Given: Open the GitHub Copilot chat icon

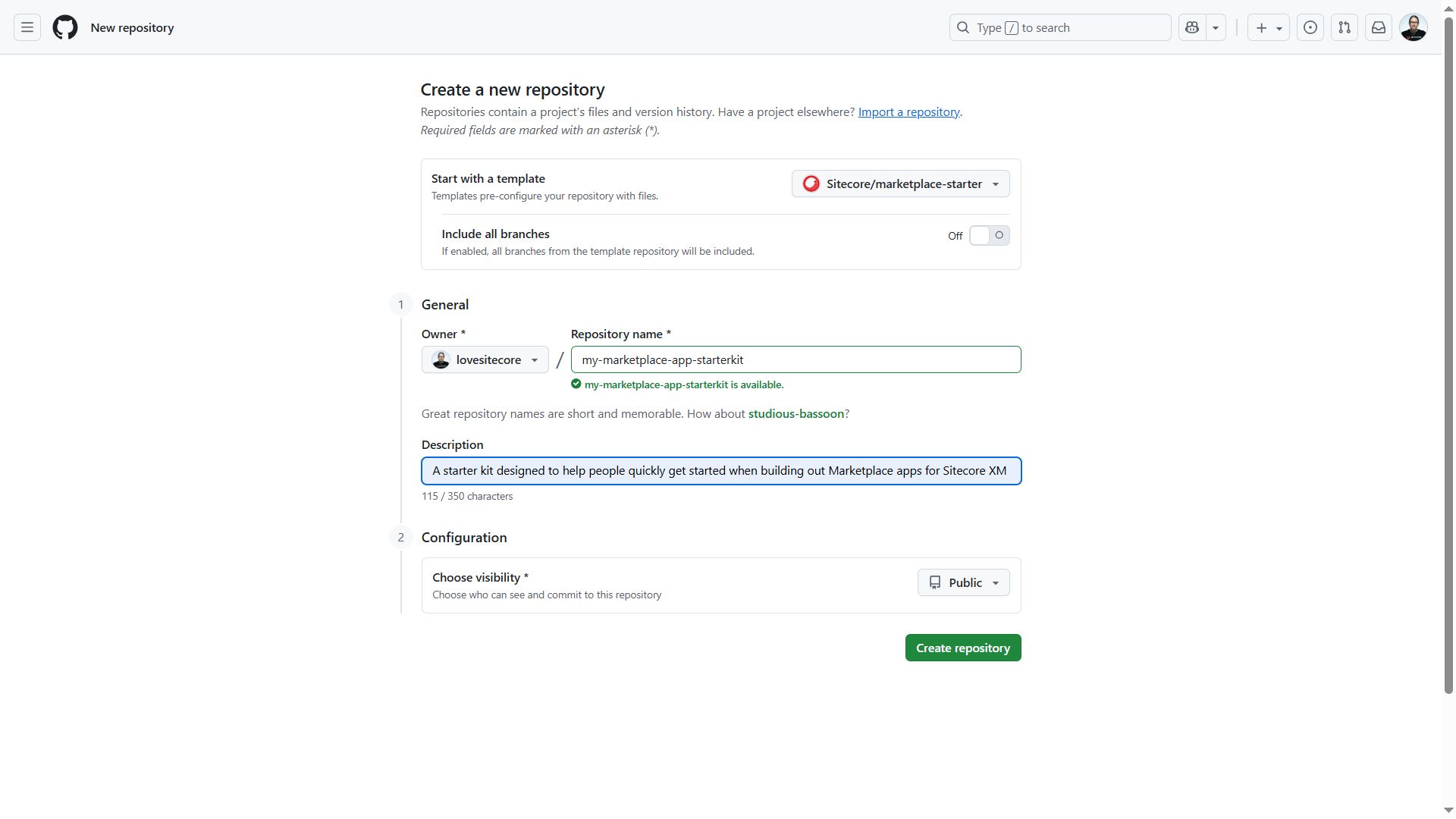Looking at the screenshot, I should [x=1191, y=27].
